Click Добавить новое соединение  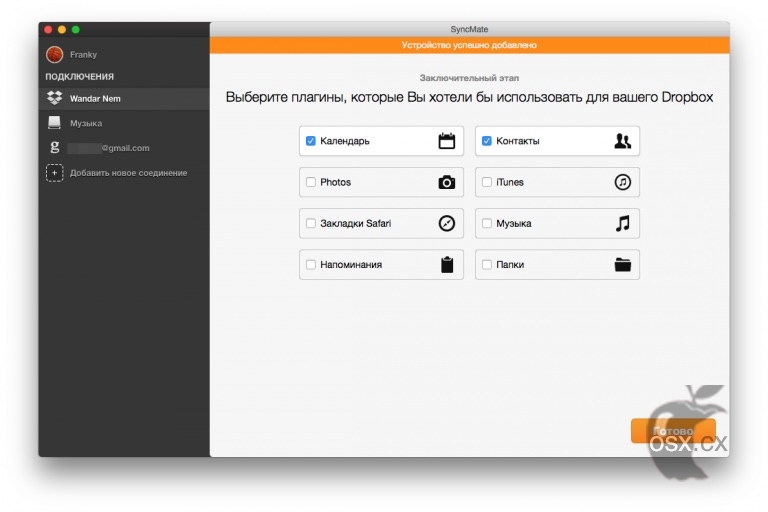pos(124,173)
